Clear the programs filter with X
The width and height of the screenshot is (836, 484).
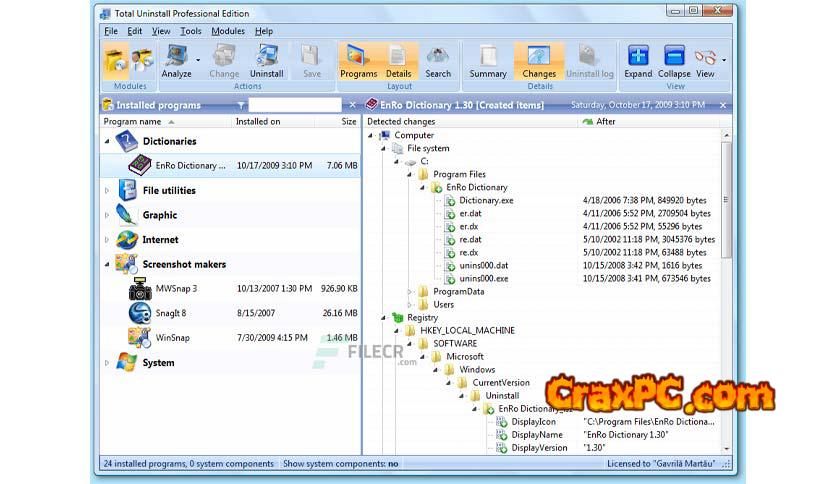(x=352, y=105)
